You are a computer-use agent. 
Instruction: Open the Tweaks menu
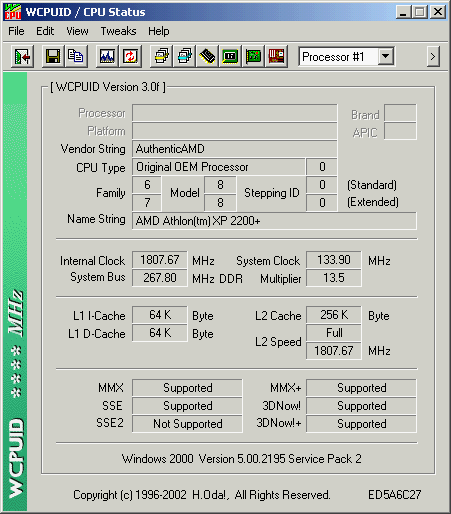point(118,31)
